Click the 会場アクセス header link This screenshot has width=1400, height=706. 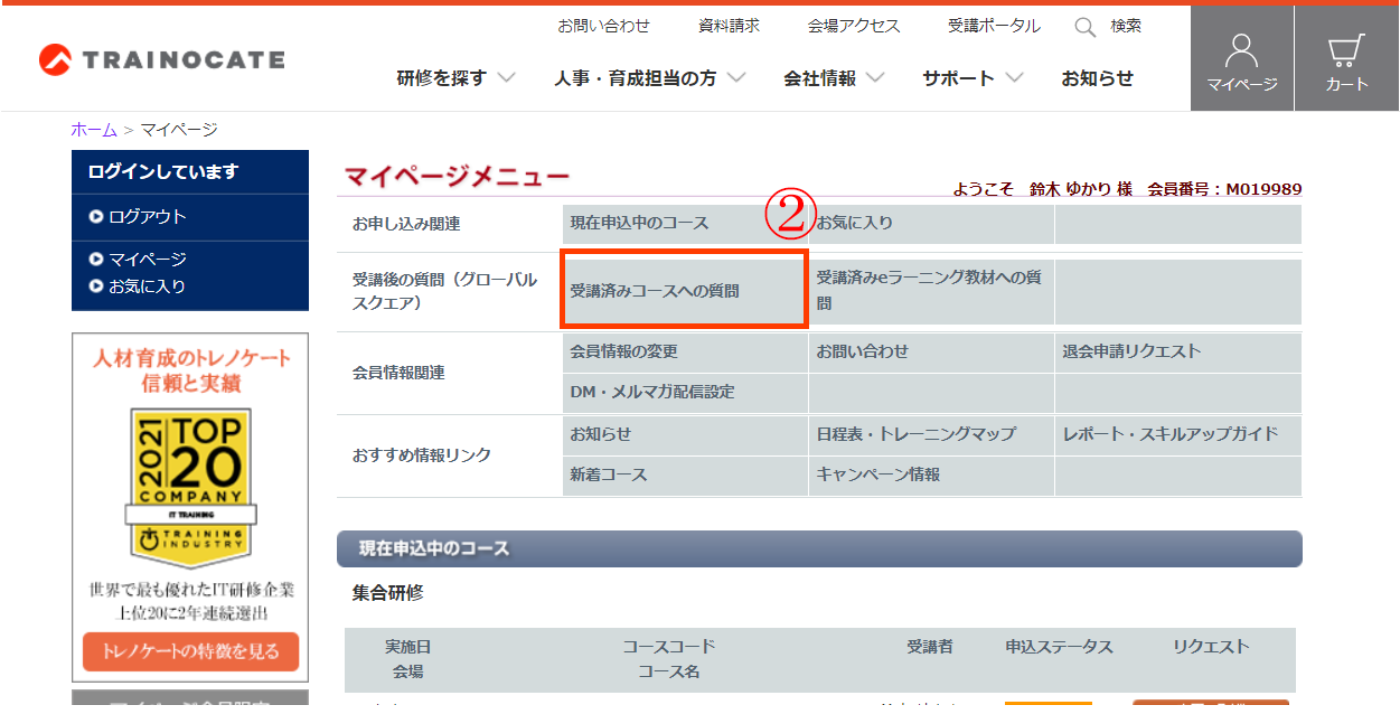(854, 26)
